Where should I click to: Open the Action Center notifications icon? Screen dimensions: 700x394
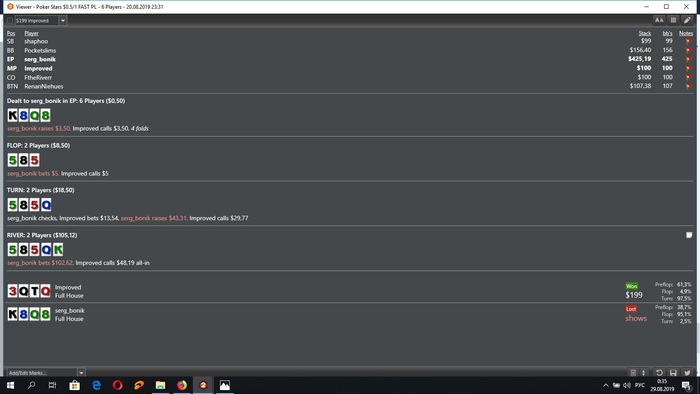pos(686,385)
